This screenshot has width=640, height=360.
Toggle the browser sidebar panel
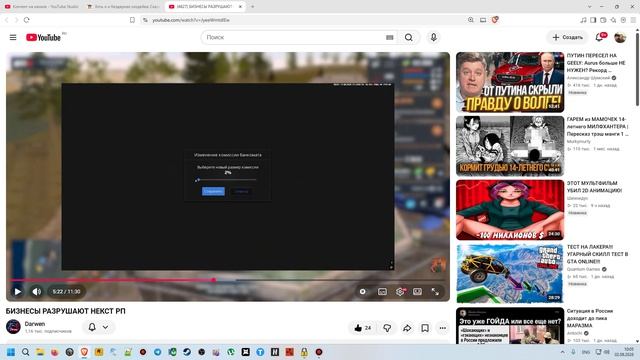pos(593,20)
